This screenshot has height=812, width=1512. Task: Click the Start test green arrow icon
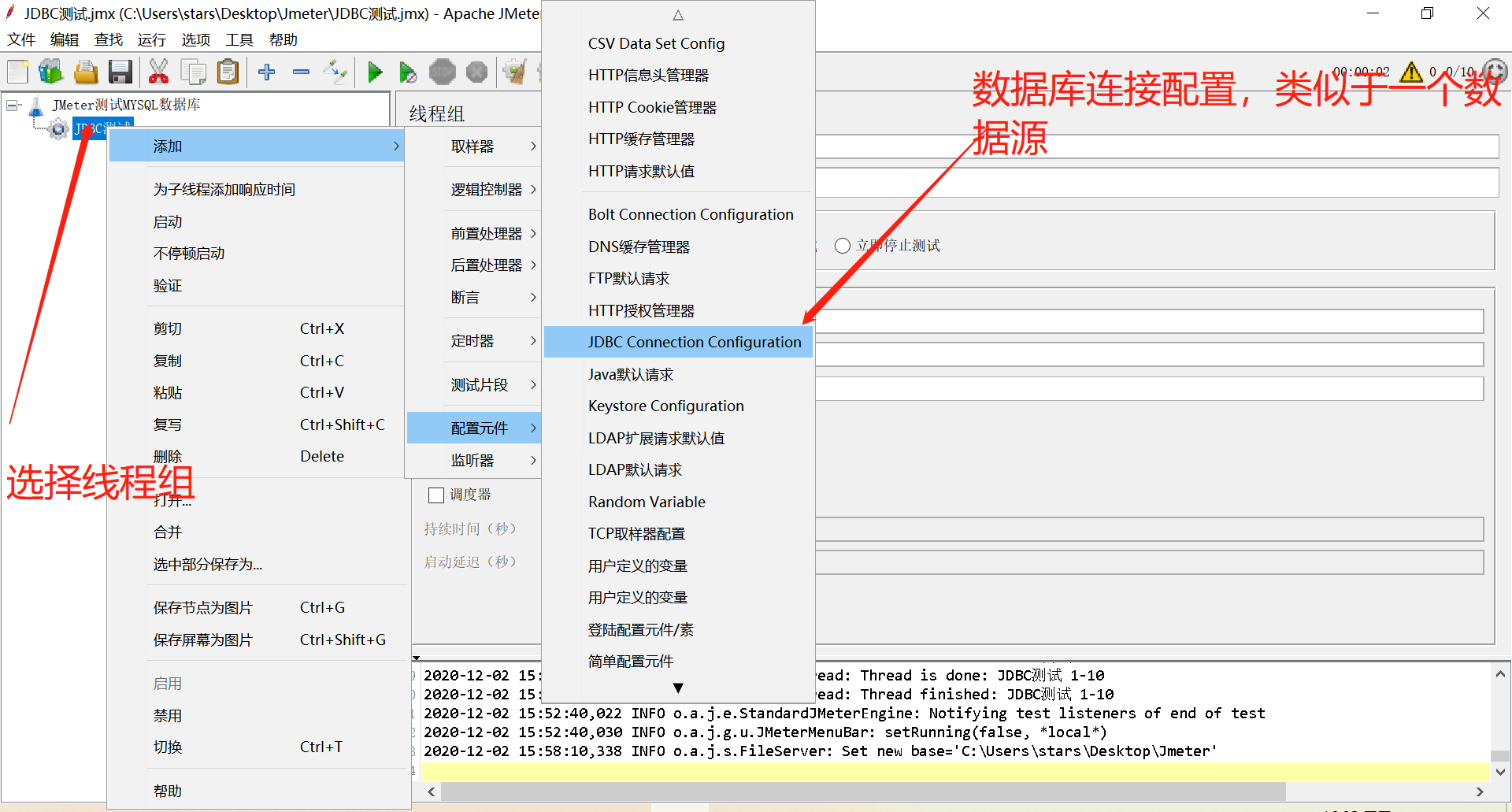click(x=376, y=72)
